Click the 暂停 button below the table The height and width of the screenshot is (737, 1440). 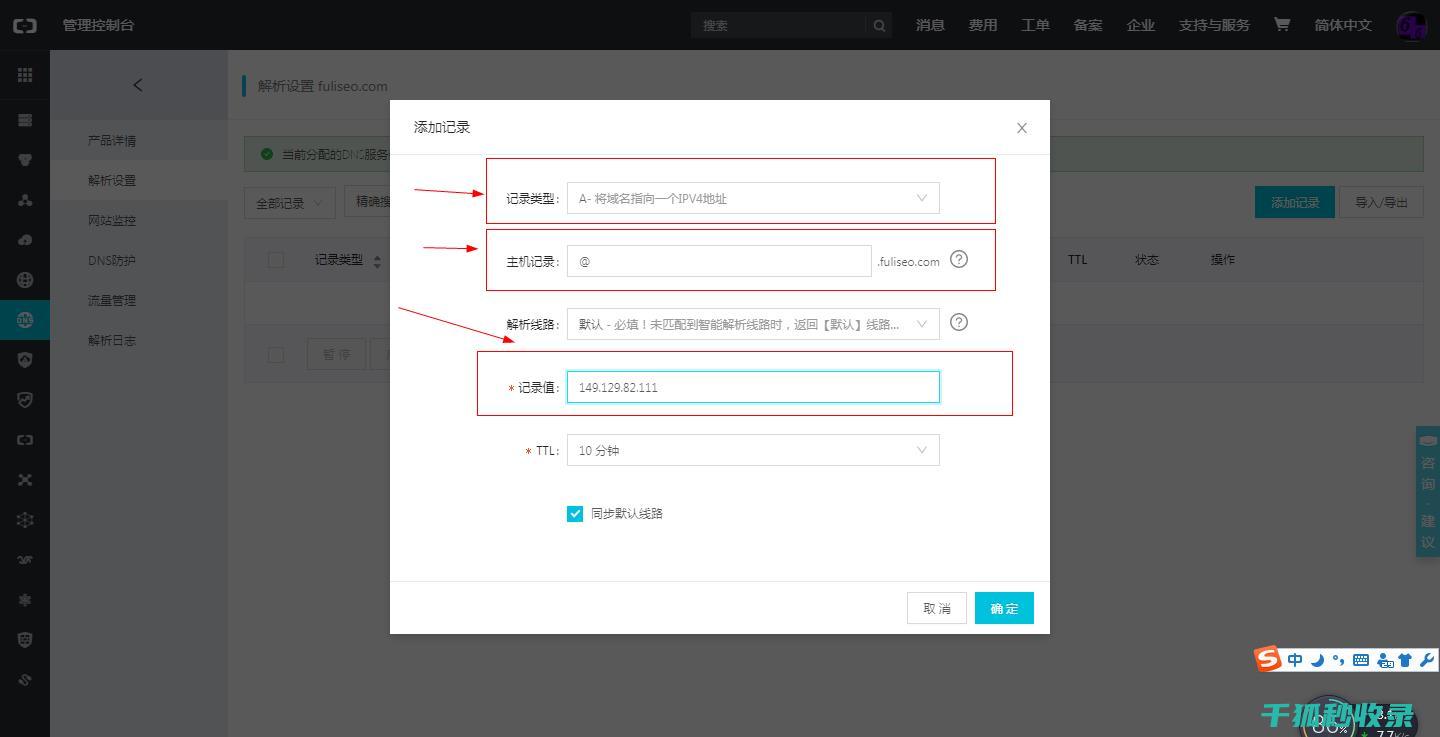coord(336,354)
